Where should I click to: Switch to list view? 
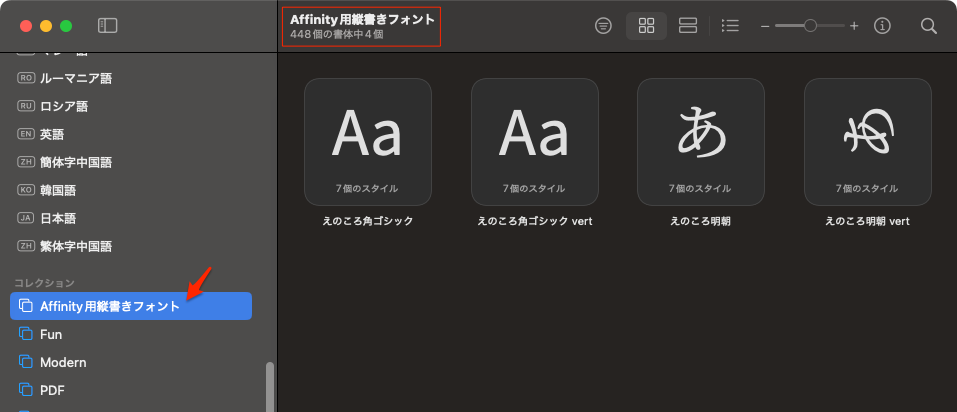[x=730, y=26]
